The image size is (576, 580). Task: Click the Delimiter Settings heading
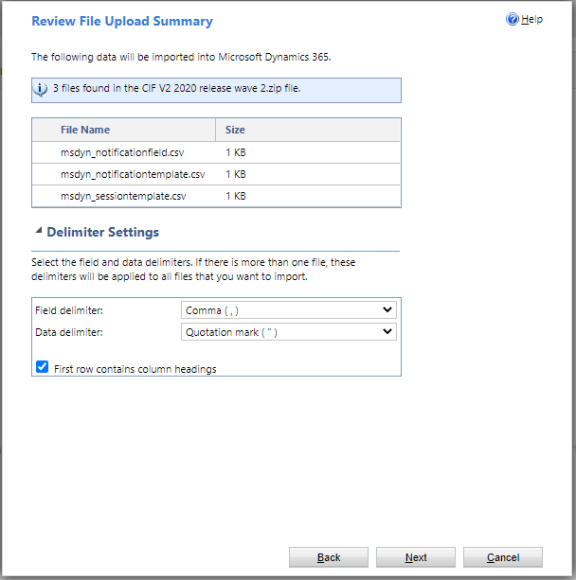(103, 232)
